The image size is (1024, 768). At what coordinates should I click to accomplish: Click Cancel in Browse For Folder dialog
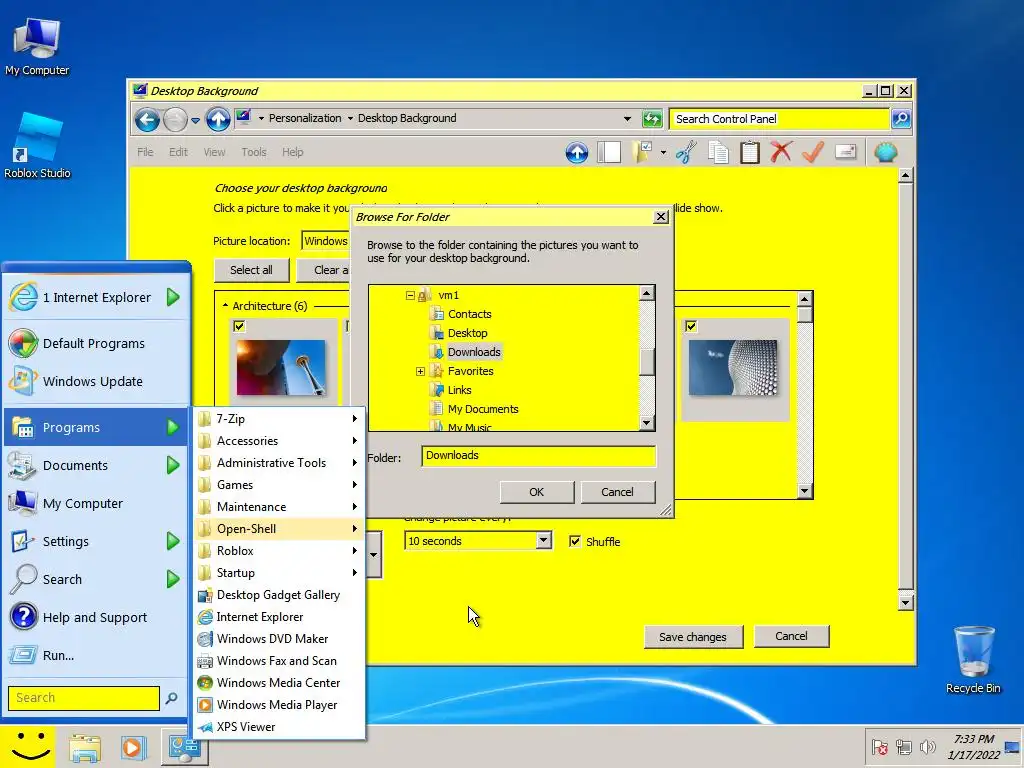coord(617,492)
